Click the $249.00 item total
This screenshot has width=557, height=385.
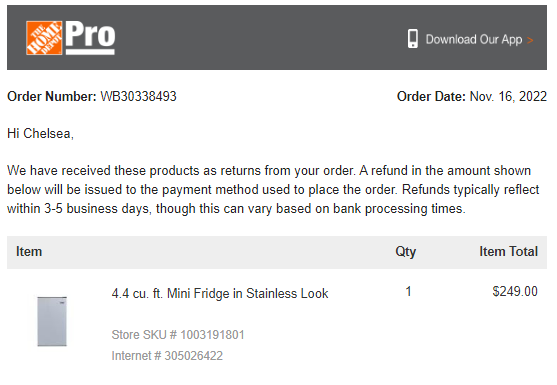(515, 292)
